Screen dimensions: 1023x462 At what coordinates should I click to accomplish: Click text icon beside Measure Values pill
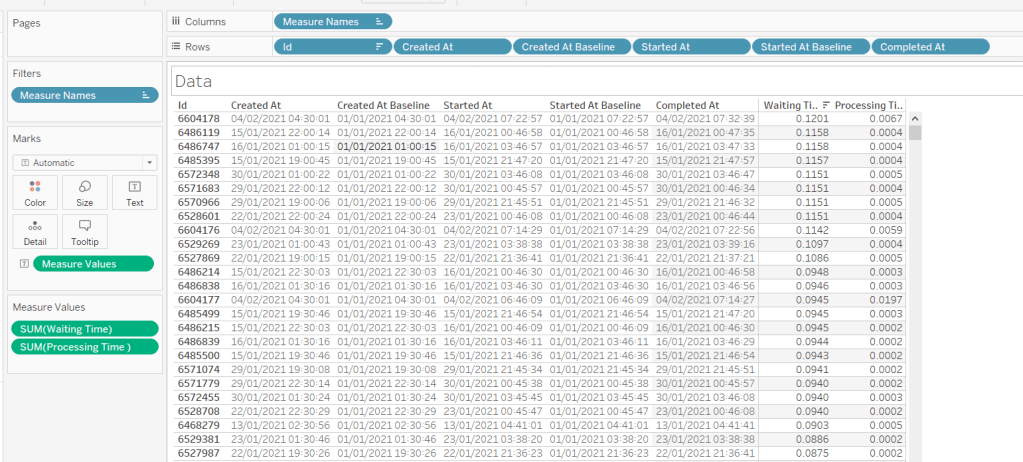23,264
